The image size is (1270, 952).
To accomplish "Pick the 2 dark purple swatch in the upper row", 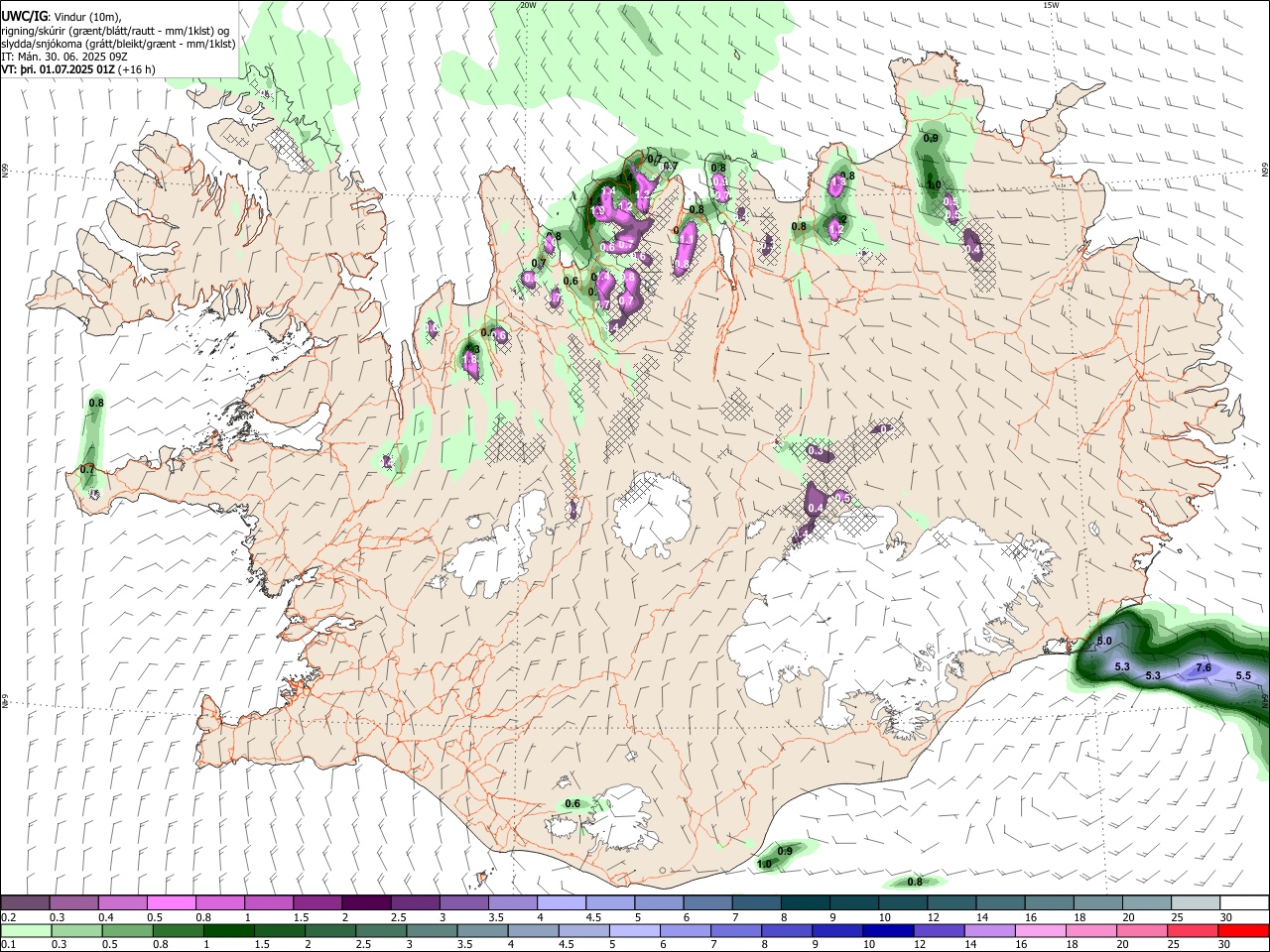I will pyautogui.click(x=366, y=903).
